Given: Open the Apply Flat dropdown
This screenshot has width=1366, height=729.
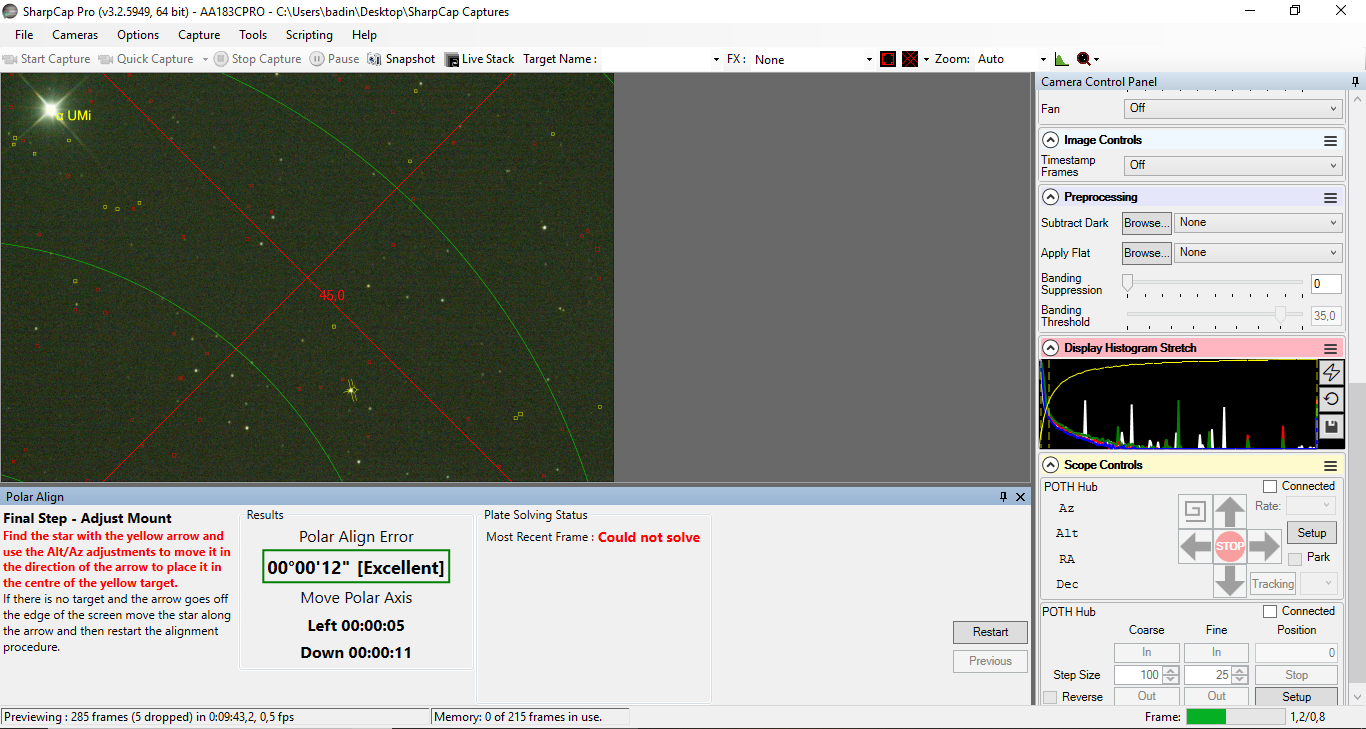Looking at the screenshot, I should click(1258, 253).
